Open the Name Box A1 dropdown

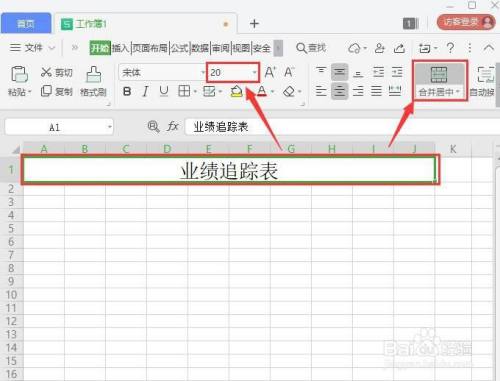click(109, 127)
